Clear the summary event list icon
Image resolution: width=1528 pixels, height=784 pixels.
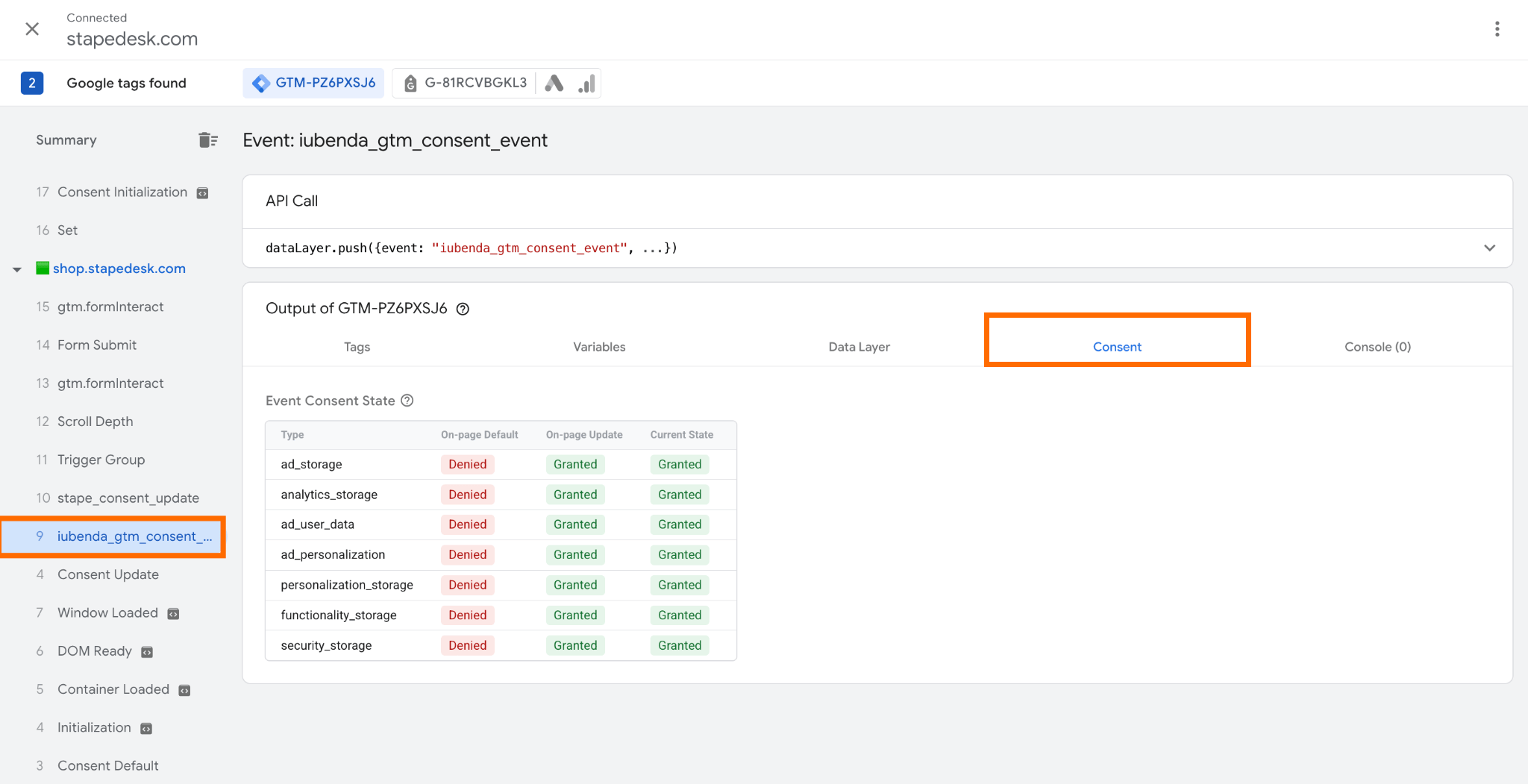coord(208,140)
